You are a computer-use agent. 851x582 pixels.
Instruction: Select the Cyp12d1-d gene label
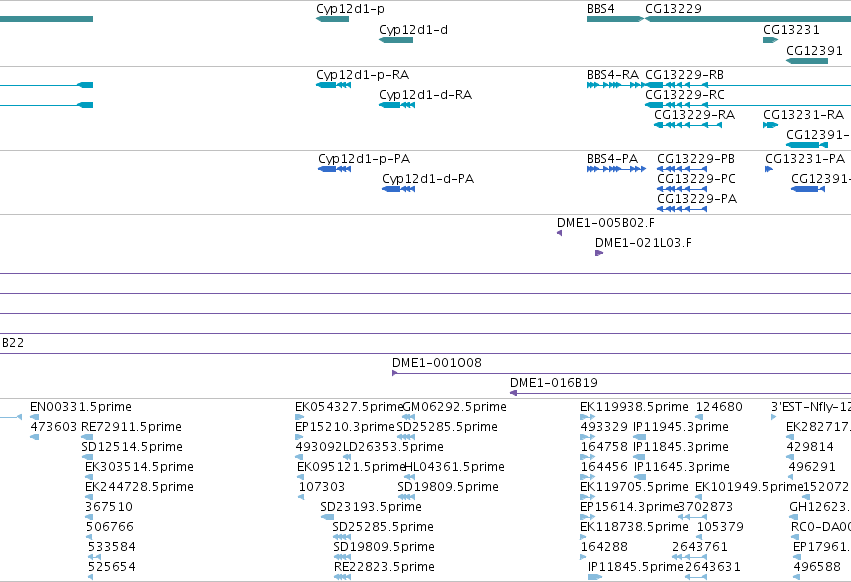coord(414,30)
